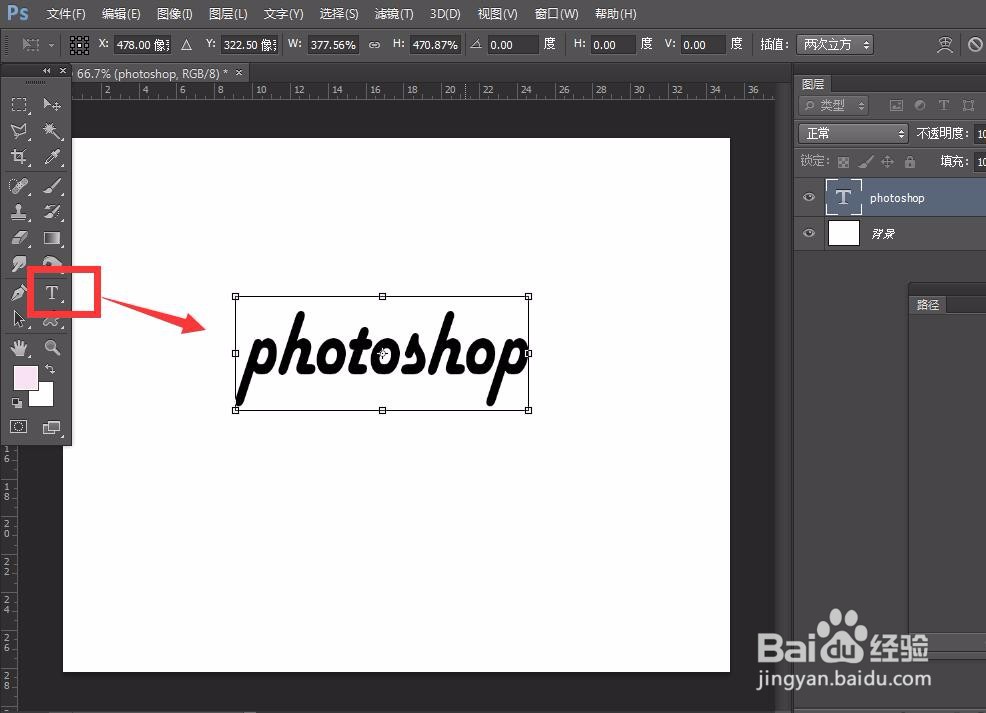Screen dimensions: 986x713
Task: Open the 文件(F) menu
Action: point(66,13)
